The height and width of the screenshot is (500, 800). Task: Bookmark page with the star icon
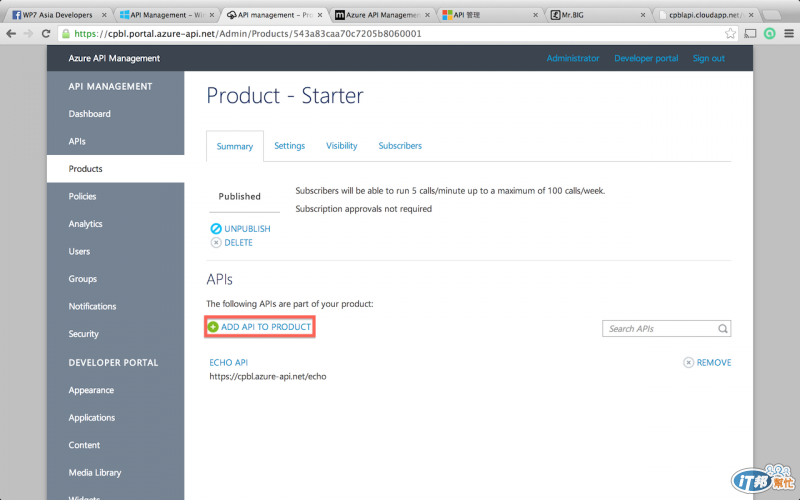(x=730, y=34)
